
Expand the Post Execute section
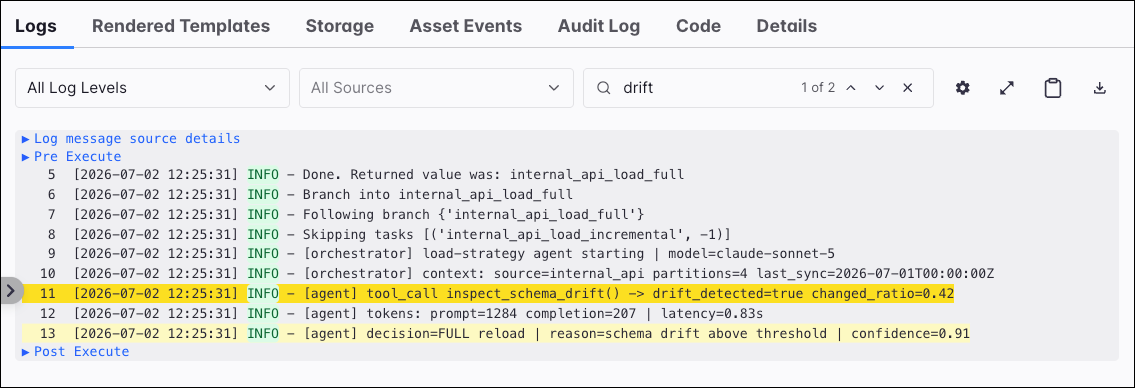[75, 352]
